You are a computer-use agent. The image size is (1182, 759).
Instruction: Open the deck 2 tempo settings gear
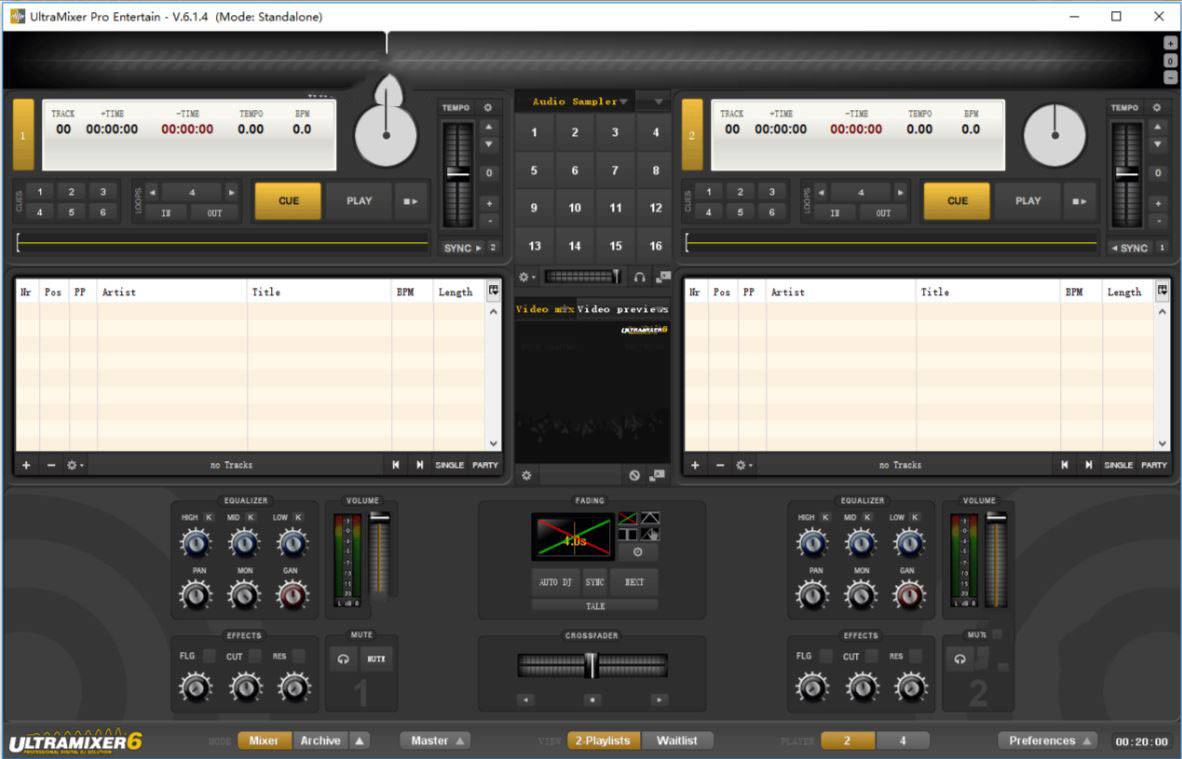[x=1156, y=108]
